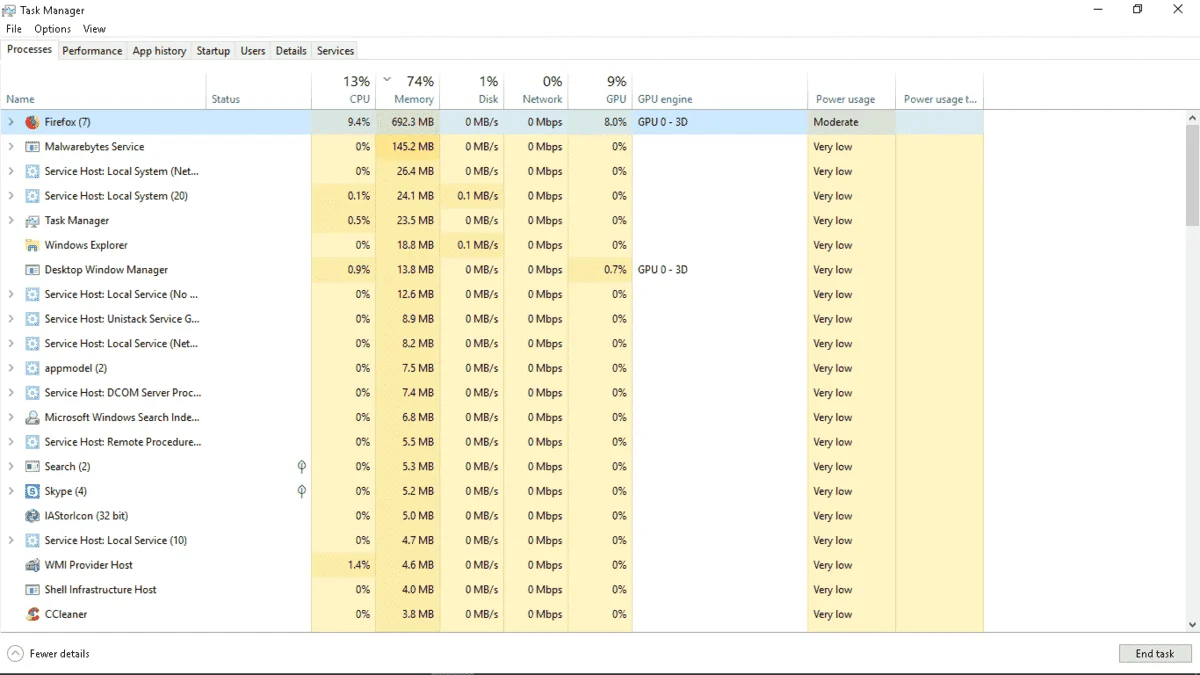Select the CCleaner row name
Viewport: 1200px width, 675px height.
(x=66, y=614)
